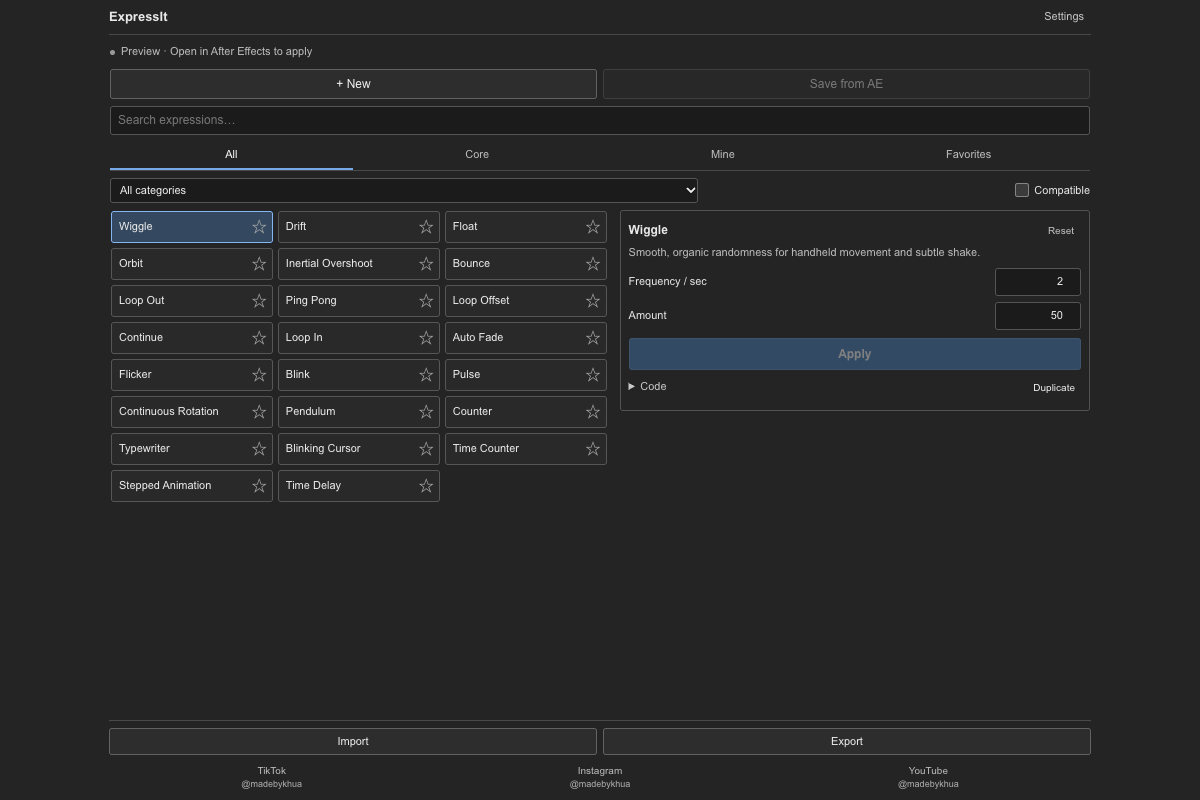
Task: Create a new expression with + New
Action: tap(353, 84)
